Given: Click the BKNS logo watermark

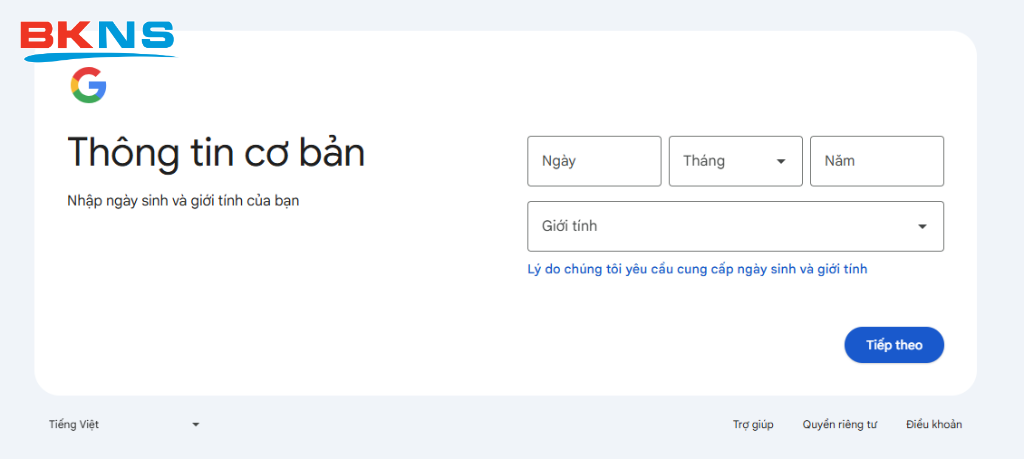Looking at the screenshot, I should pyautogui.click(x=97, y=38).
